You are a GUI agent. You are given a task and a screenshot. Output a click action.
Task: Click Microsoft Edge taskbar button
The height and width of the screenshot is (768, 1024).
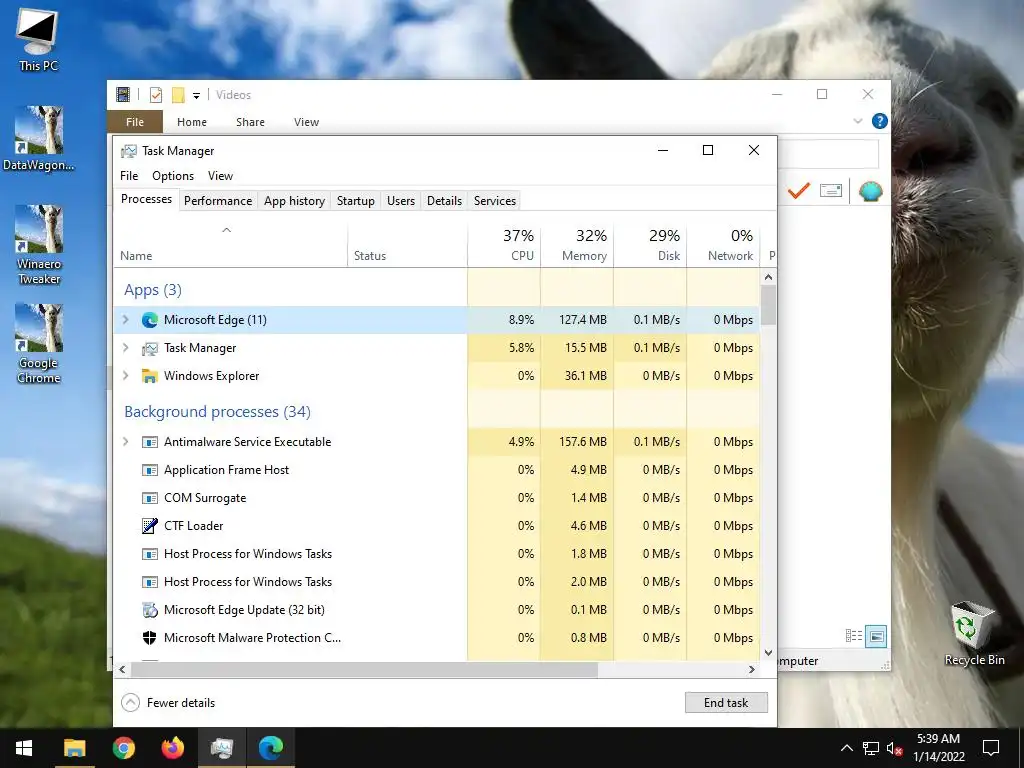(270, 748)
